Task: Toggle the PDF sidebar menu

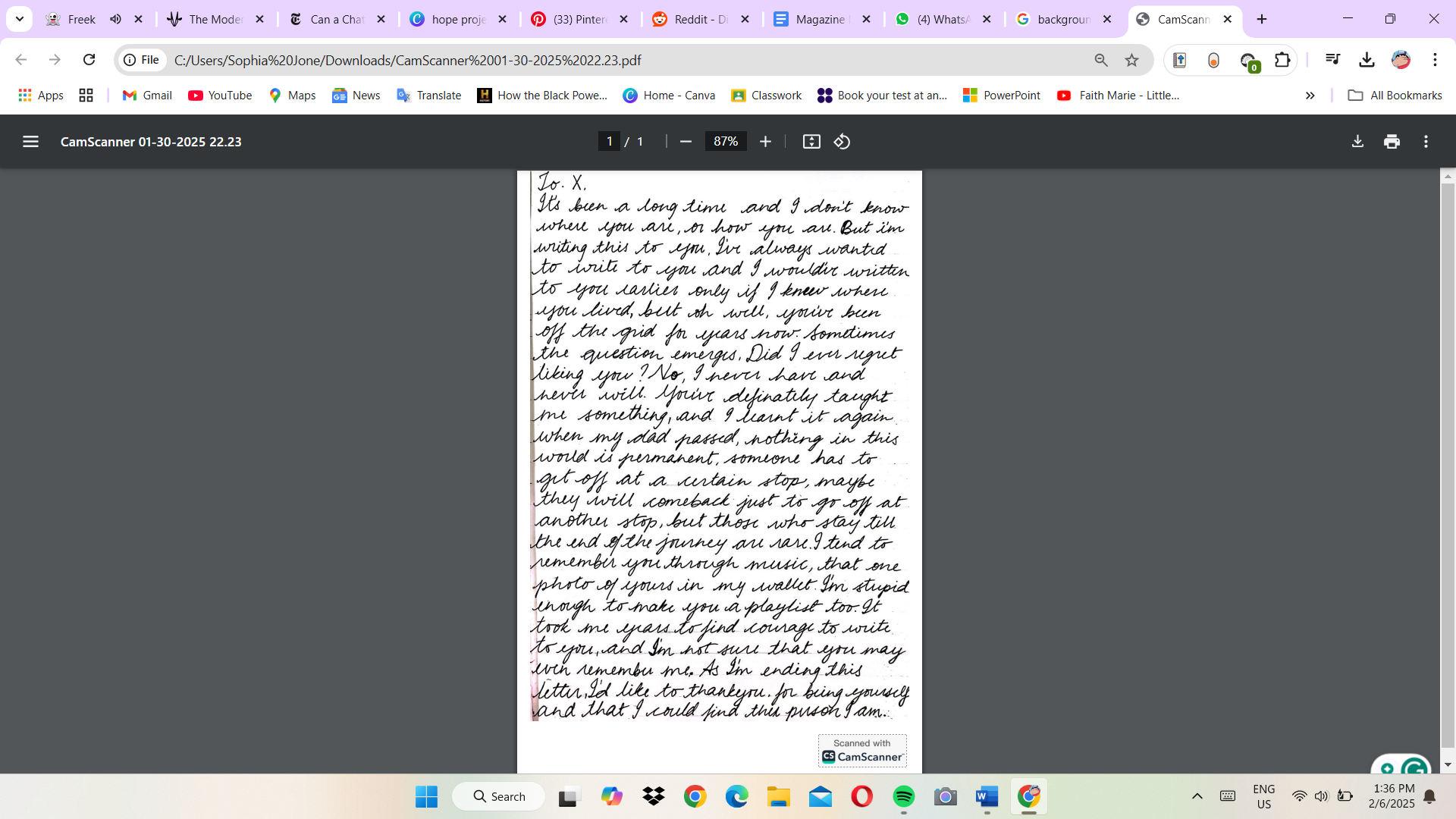Action: [30, 142]
